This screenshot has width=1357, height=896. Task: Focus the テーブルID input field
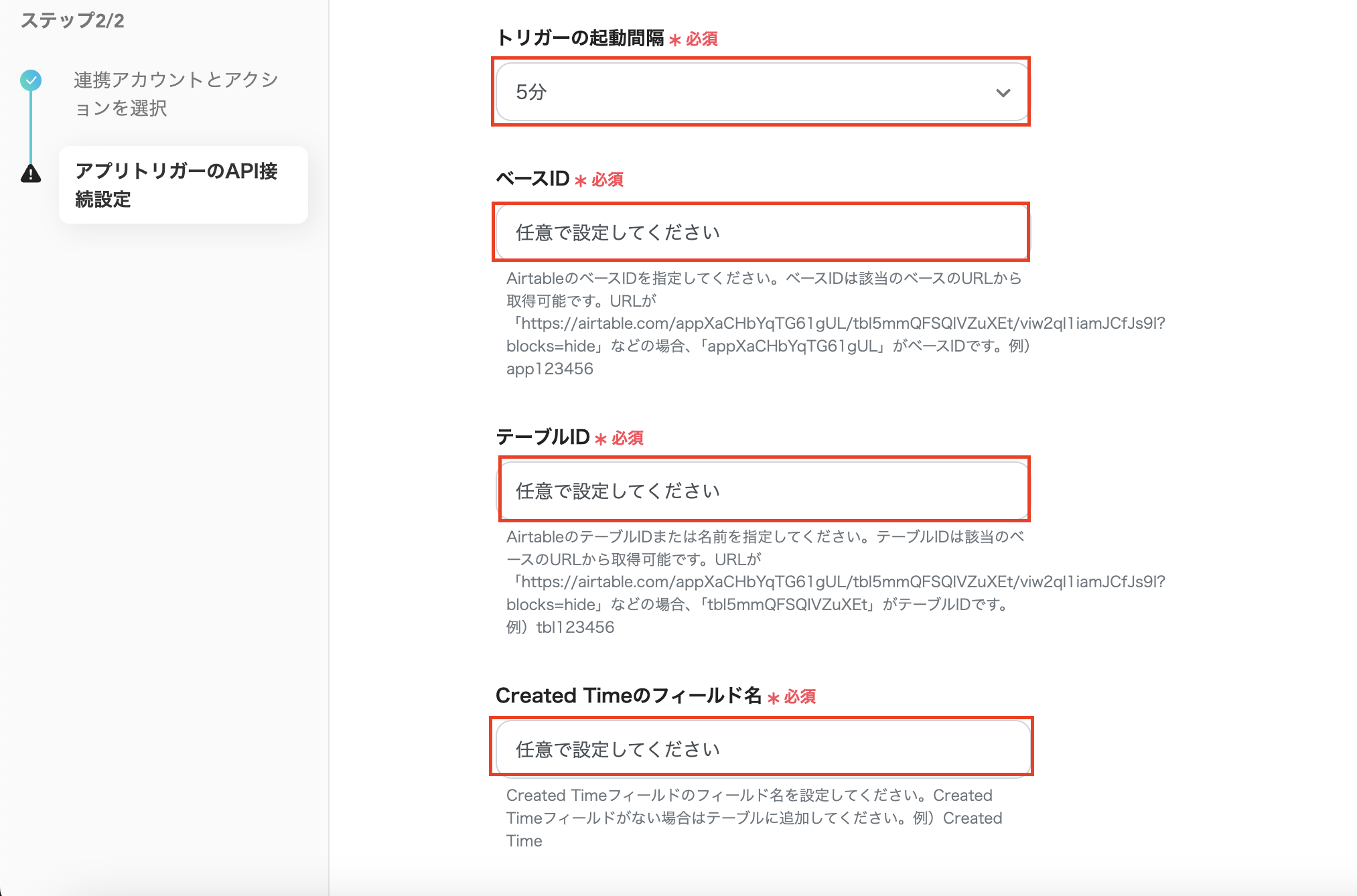[764, 491]
